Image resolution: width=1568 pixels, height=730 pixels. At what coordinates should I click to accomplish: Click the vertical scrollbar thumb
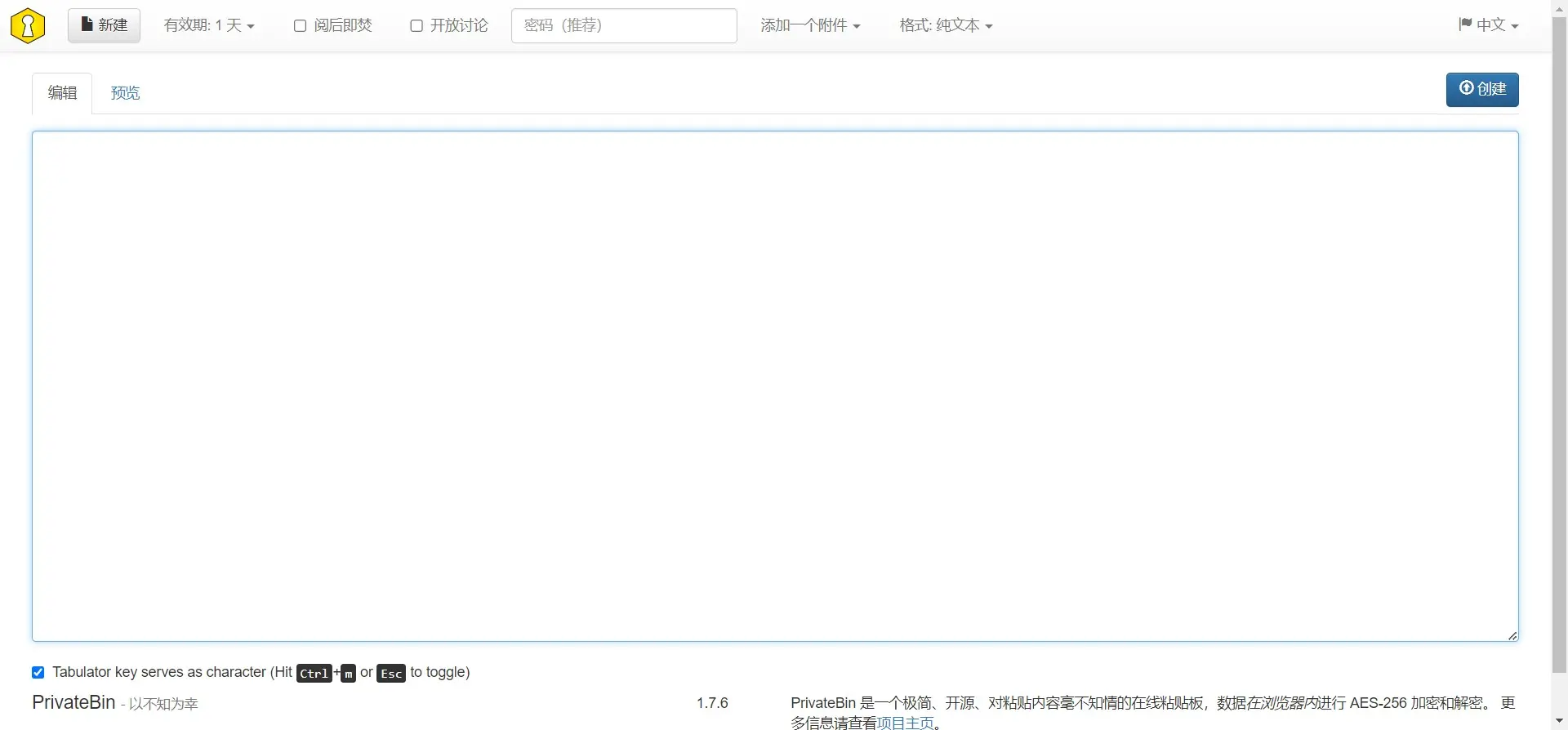(1559, 343)
